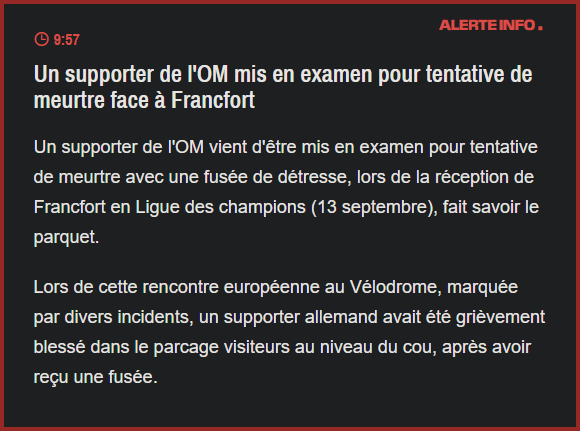Click the date '(13 septembre)'

click(x=374, y=207)
